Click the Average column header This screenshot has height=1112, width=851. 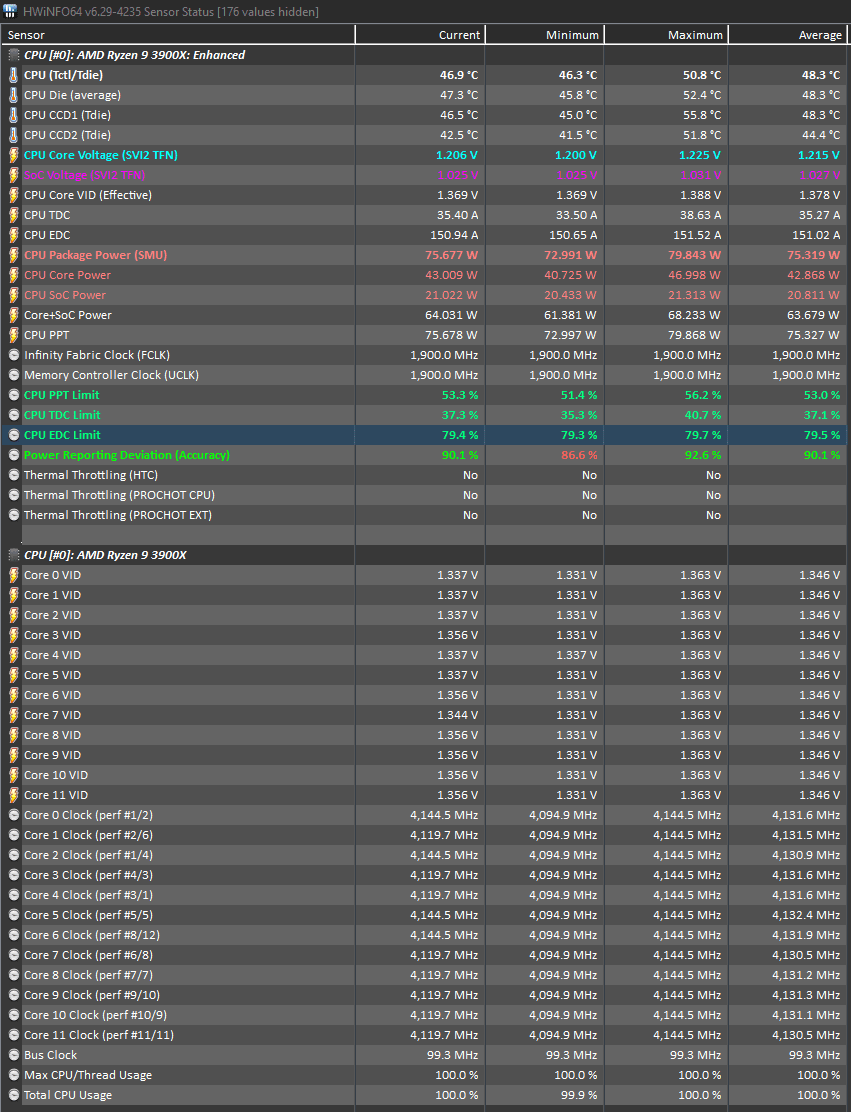789,35
